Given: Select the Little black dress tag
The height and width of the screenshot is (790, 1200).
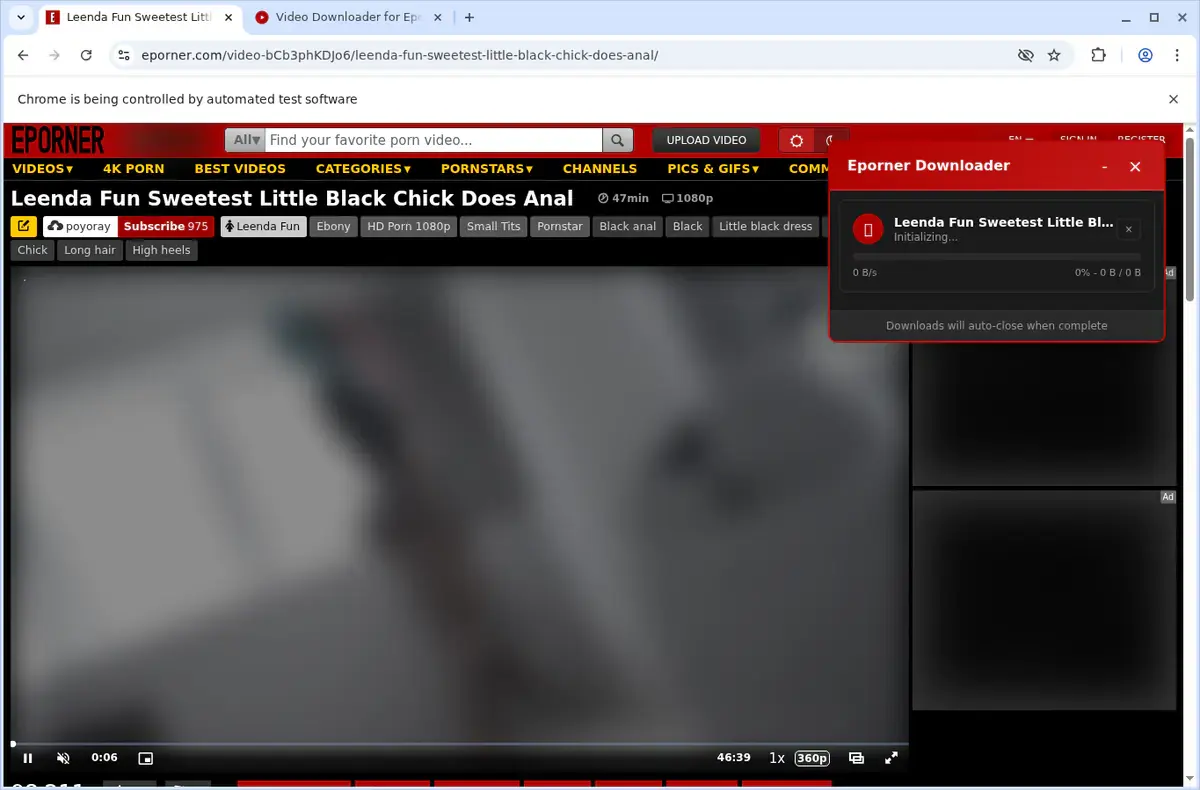Looking at the screenshot, I should point(766,226).
